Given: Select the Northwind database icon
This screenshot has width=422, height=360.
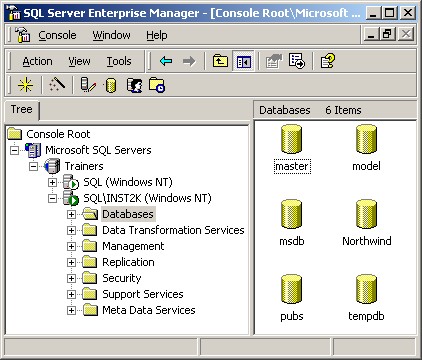Looking at the screenshot, I should 366,214.
